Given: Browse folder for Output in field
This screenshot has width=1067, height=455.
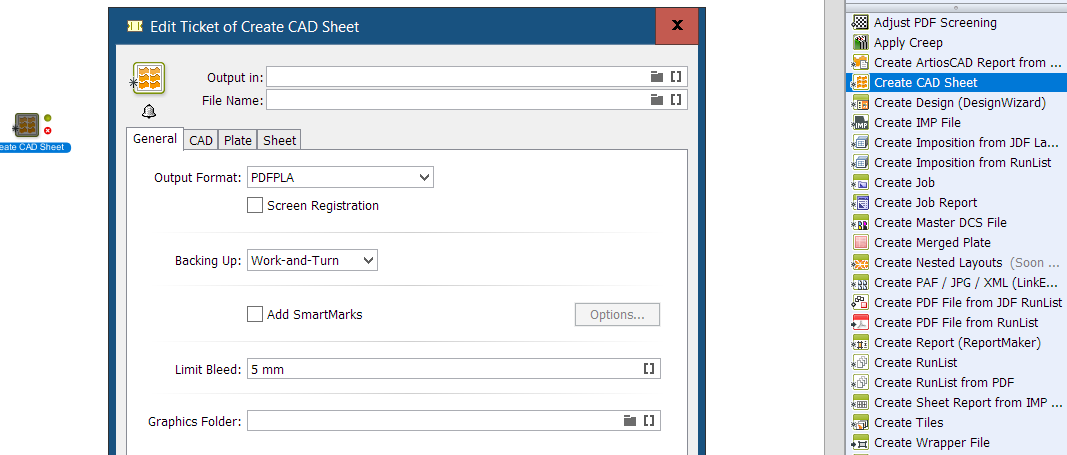Looking at the screenshot, I should point(657,77).
